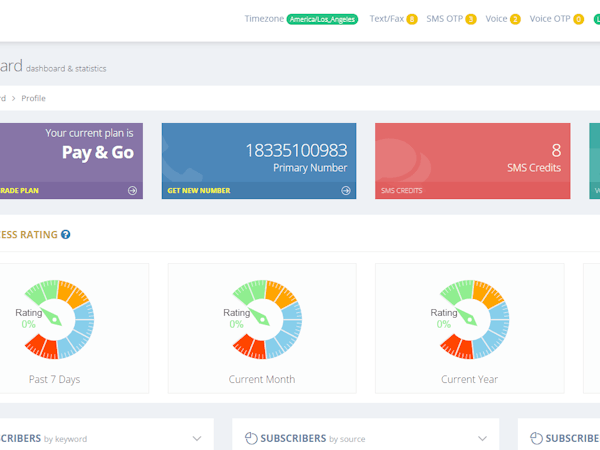Screen dimensions: 600x450
Task: Click the Upgrade Plan link
Action: [19, 191]
